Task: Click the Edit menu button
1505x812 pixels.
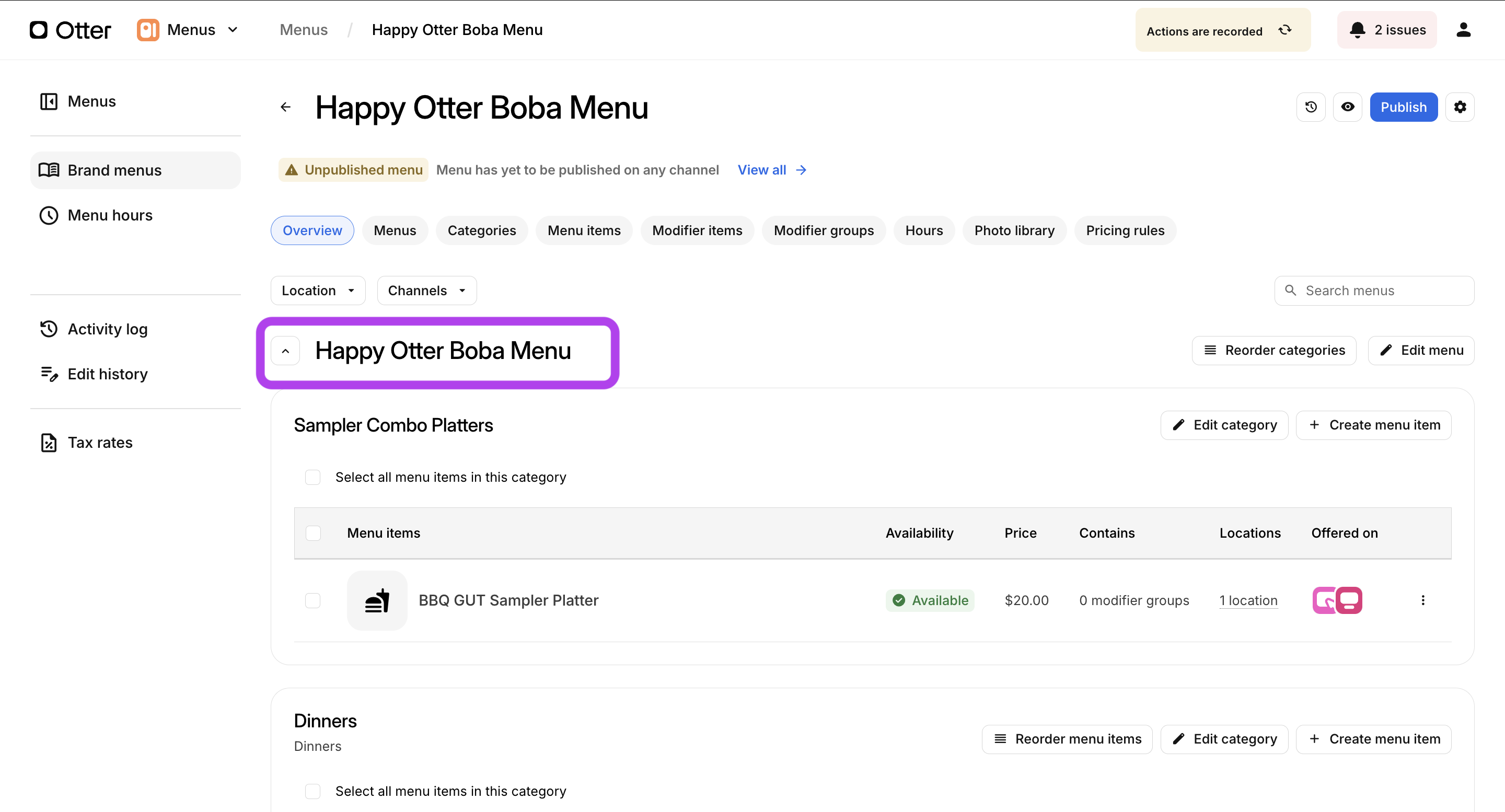Action: 1421,350
